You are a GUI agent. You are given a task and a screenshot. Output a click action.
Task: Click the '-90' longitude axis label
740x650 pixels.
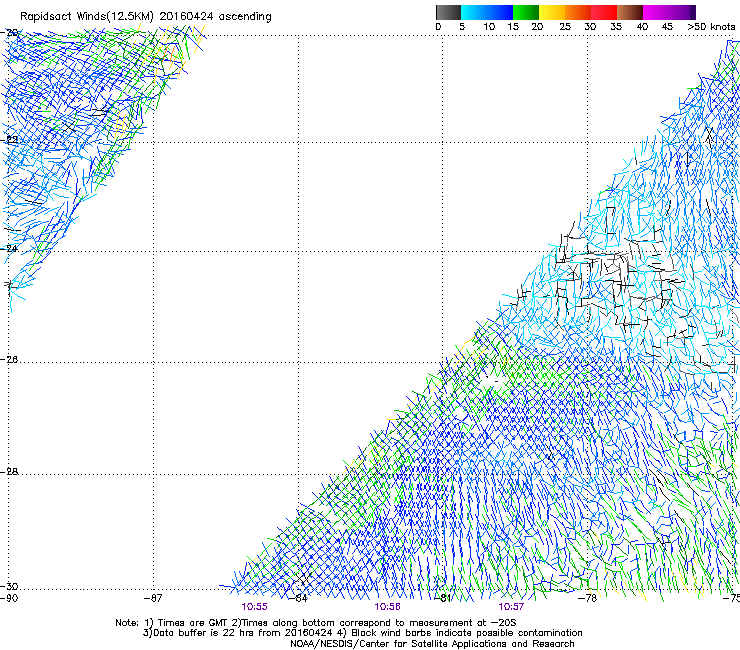[9, 598]
